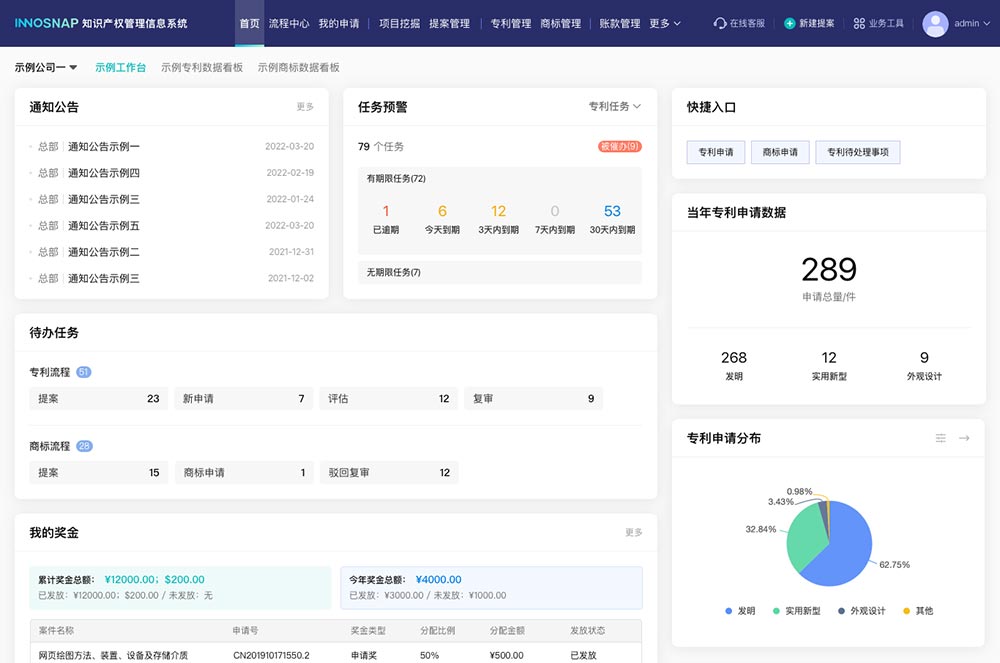
Task: Toggle 发明 legend item in pie chart
Action: [x=739, y=610]
